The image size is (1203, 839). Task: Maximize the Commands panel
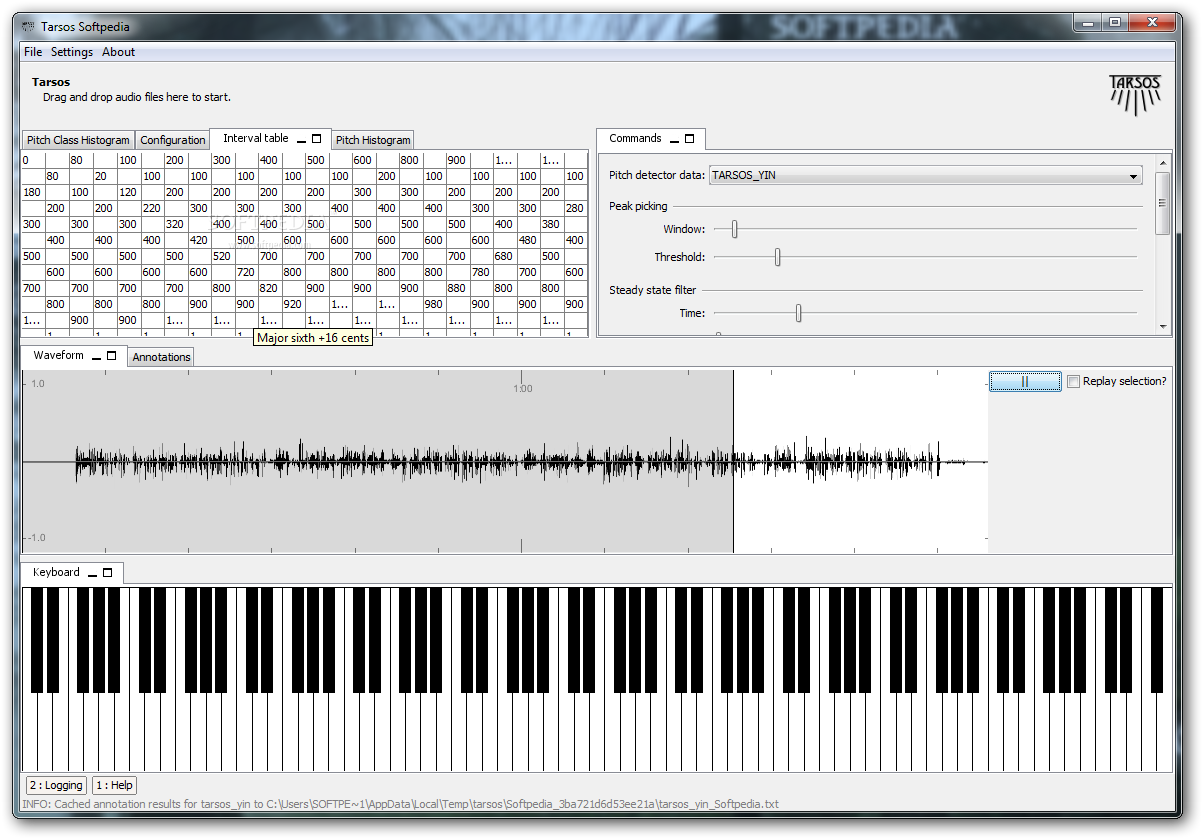(689, 139)
